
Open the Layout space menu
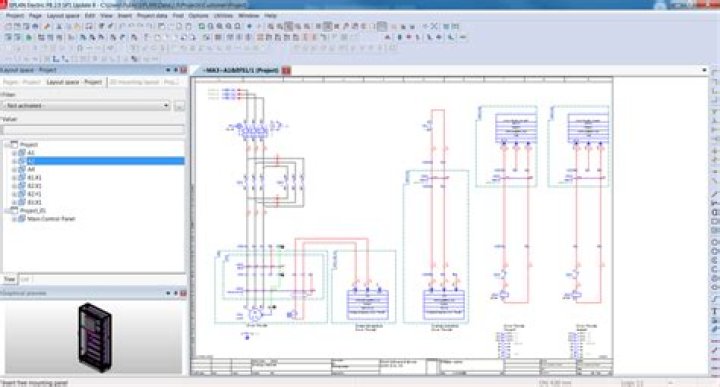[63, 16]
